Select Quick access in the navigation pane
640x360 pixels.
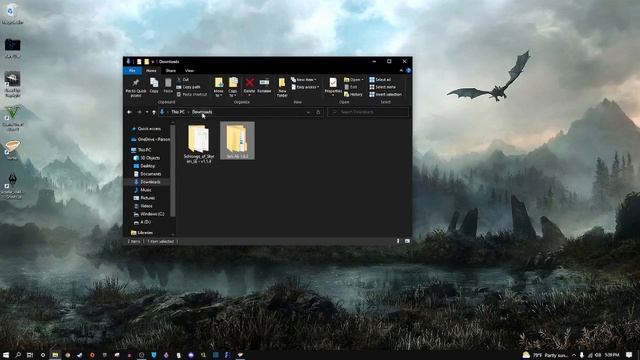(146, 129)
